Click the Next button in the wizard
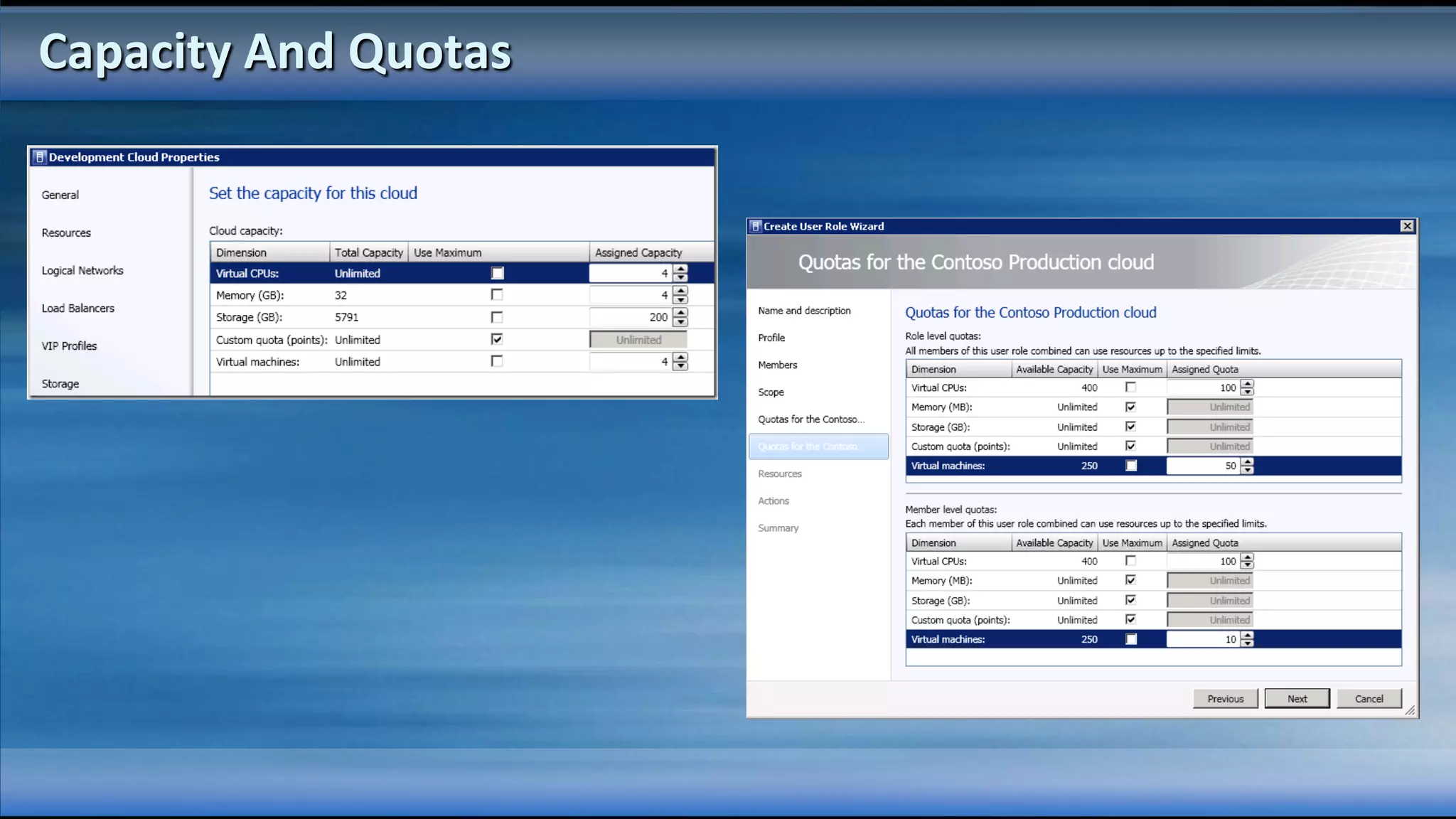Screen dimensions: 1456x819 [1297, 699]
